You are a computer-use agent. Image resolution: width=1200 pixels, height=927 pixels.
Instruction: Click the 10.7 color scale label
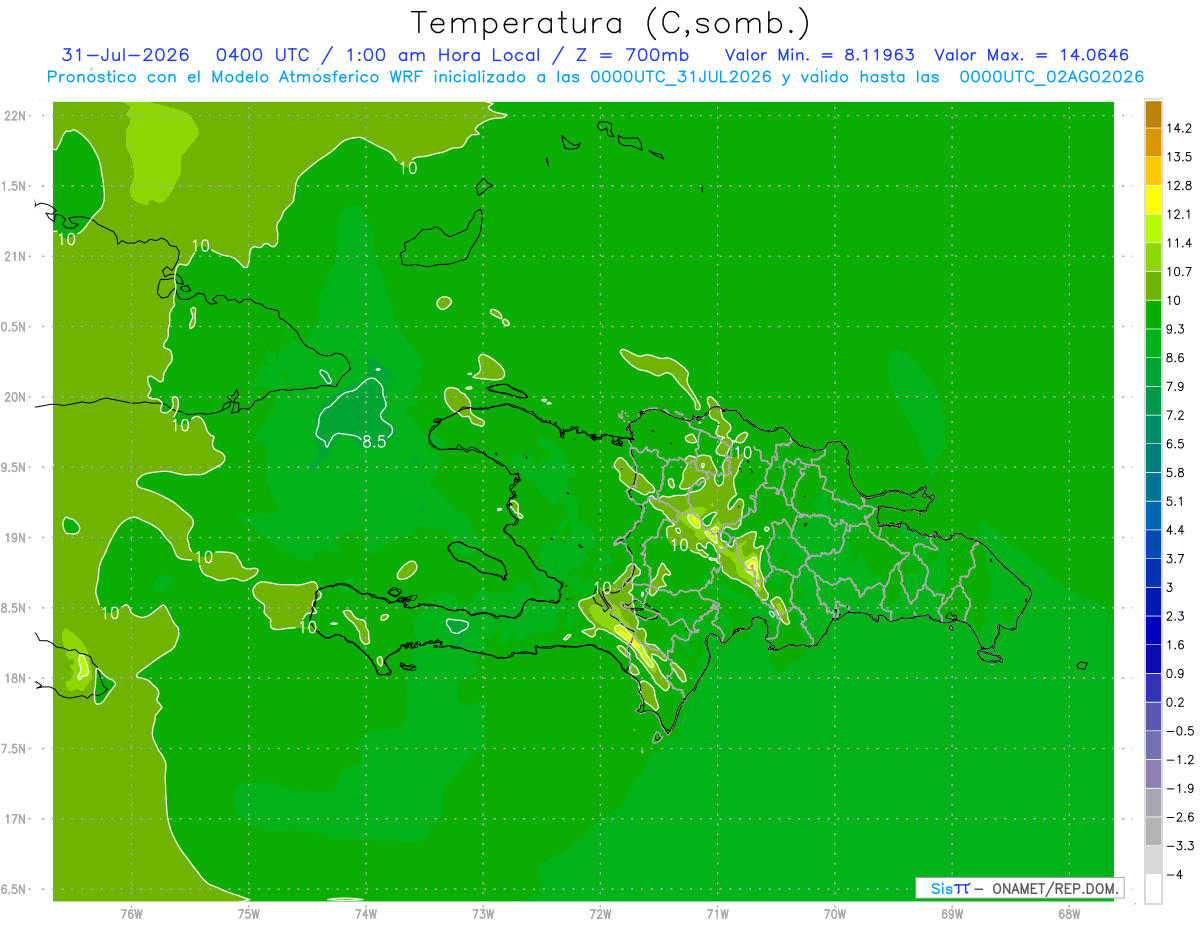coord(1180,272)
